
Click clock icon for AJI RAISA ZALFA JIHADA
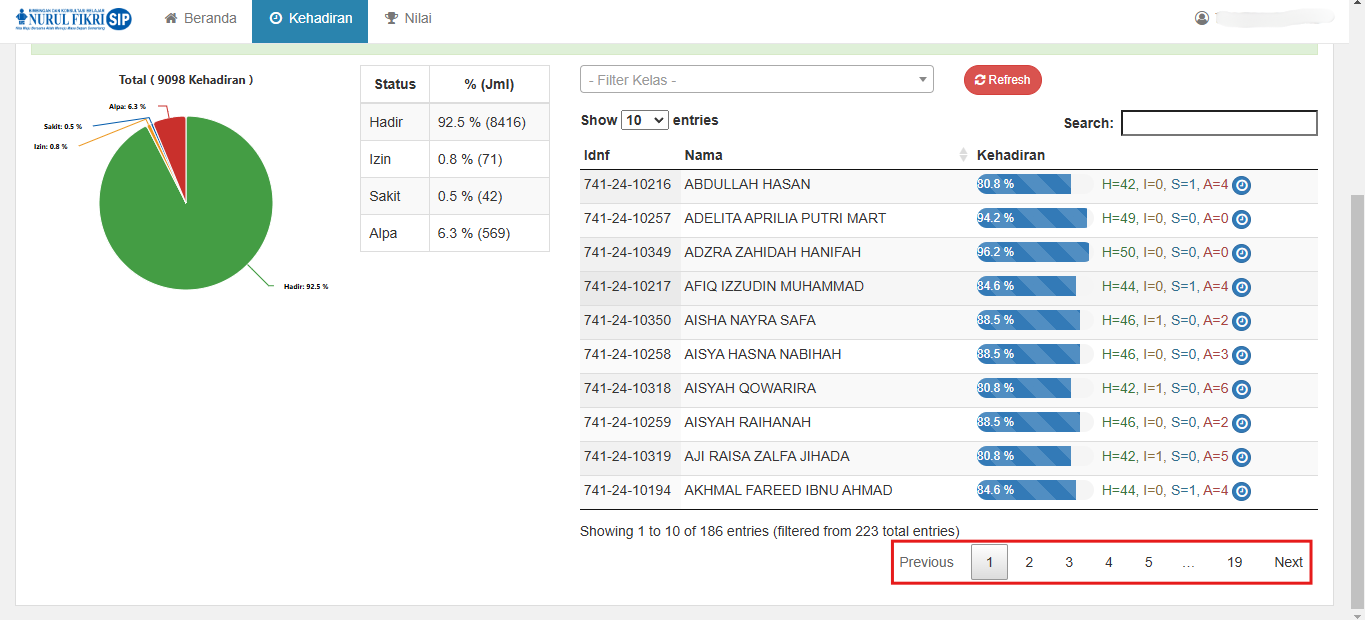click(x=1241, y=457)
